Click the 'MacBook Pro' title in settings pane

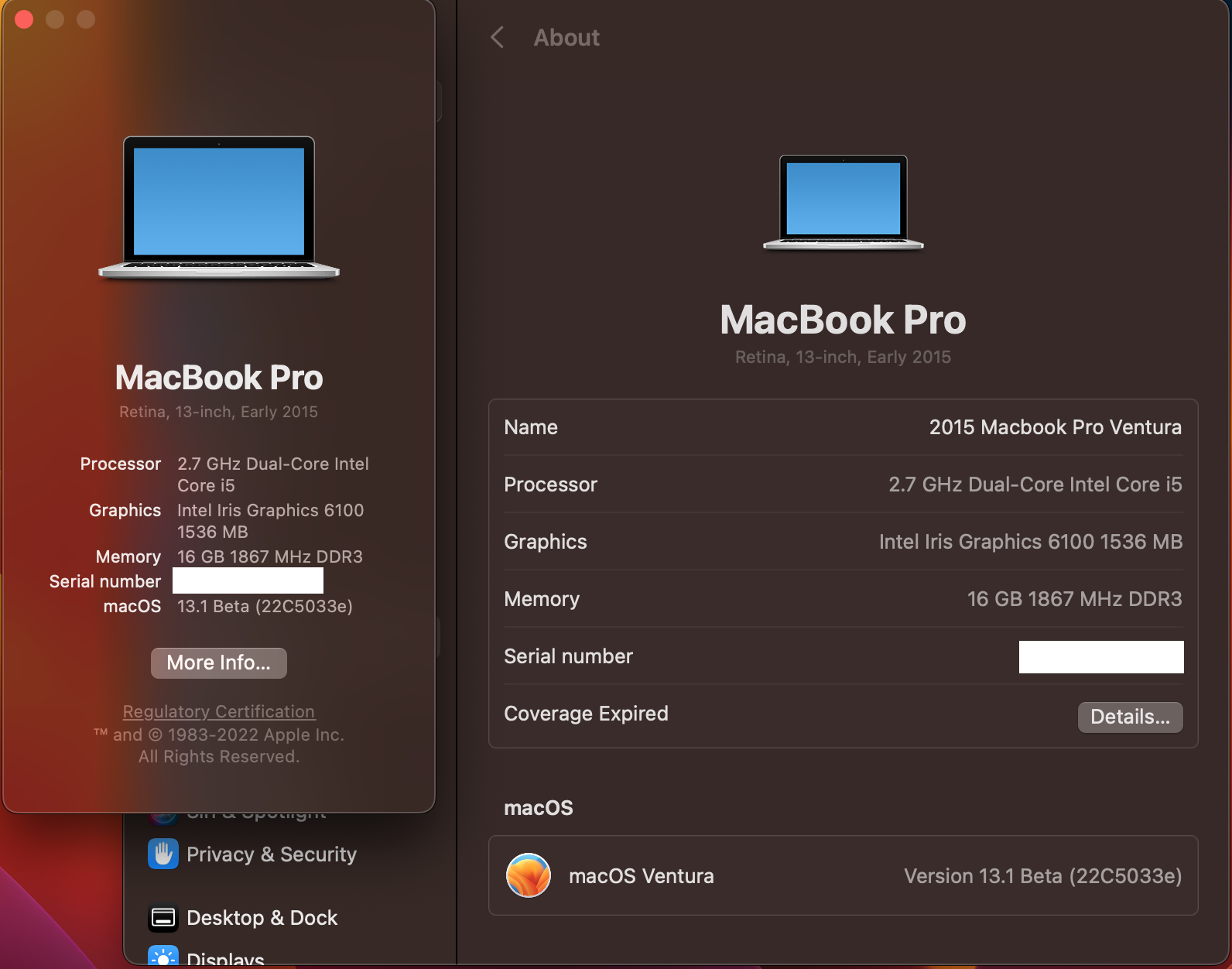[x=844, y=320]
